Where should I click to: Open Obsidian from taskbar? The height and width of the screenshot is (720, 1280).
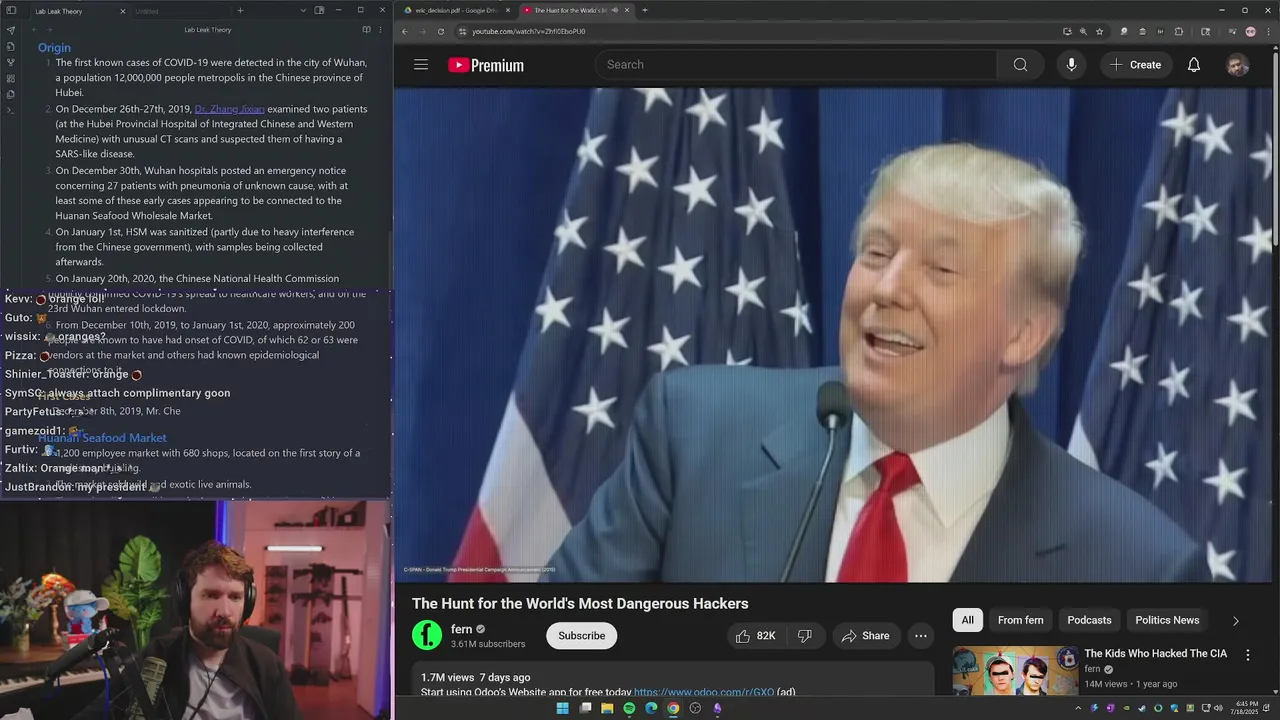717,708
